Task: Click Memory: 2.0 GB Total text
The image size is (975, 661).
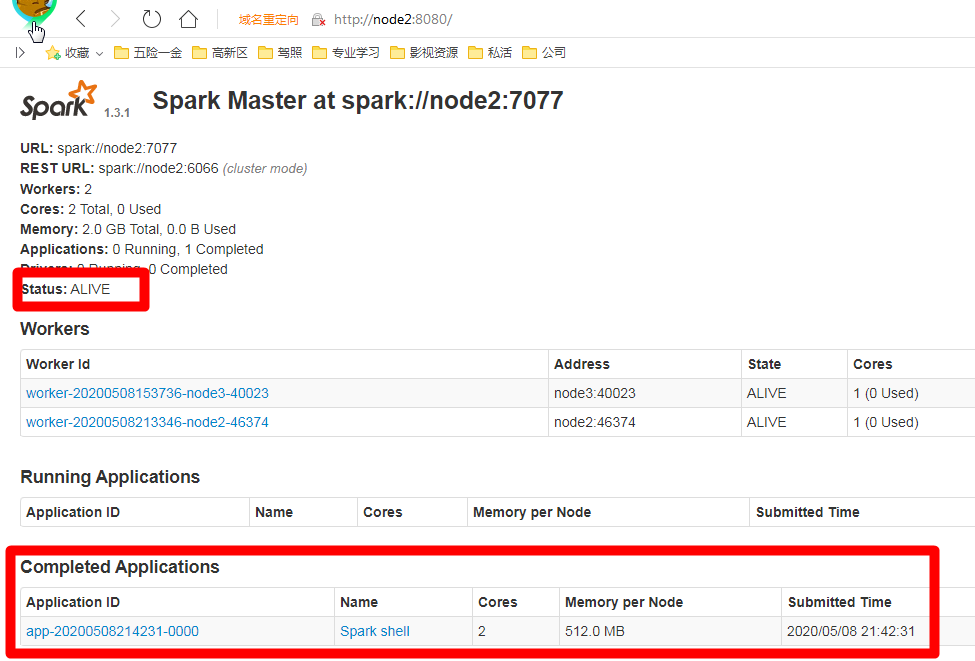Action: click(x=90, y=229)
